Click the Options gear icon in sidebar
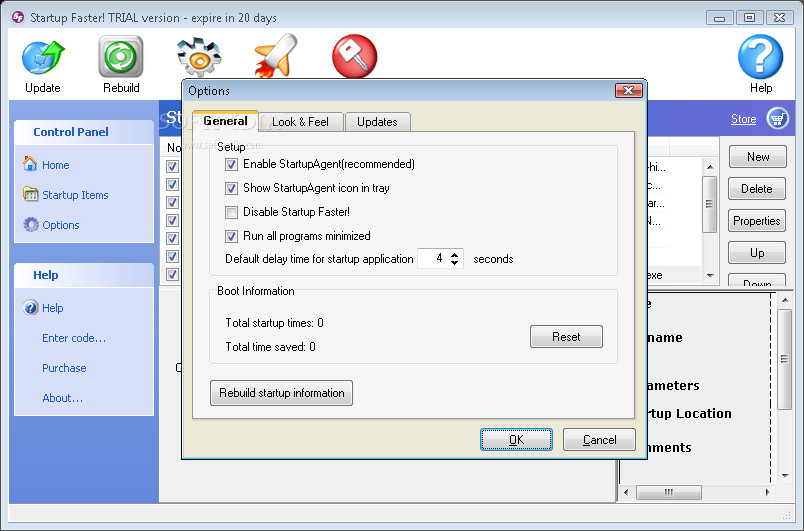 coord(31,224)
